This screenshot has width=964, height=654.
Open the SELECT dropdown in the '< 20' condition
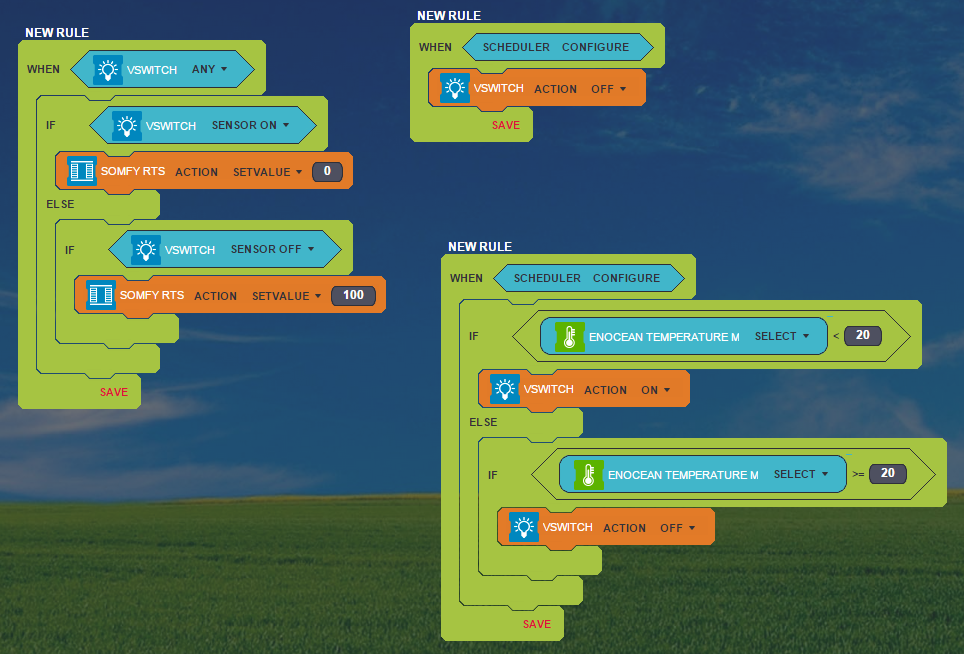782,336
